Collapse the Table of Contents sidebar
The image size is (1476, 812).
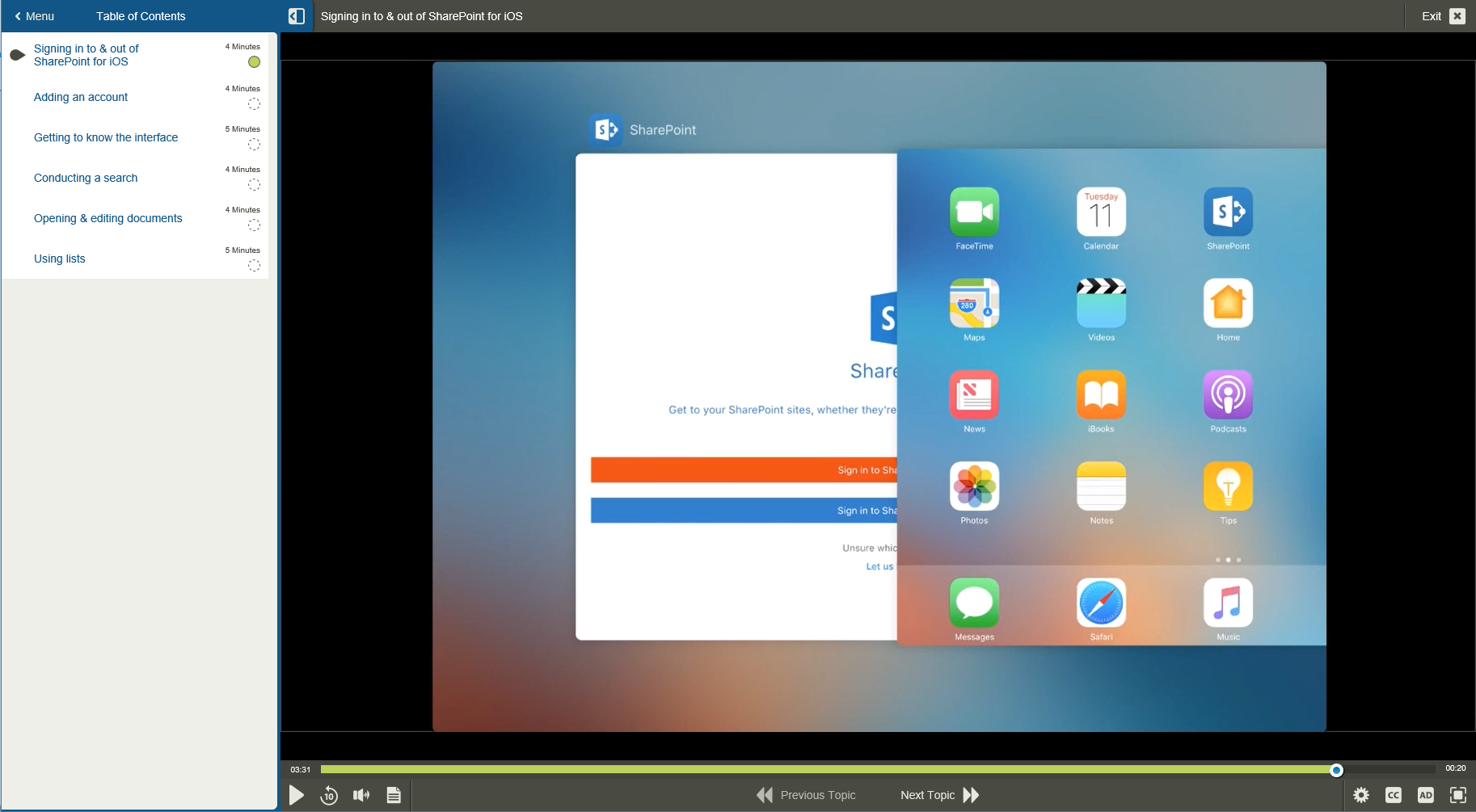(297, 15)
